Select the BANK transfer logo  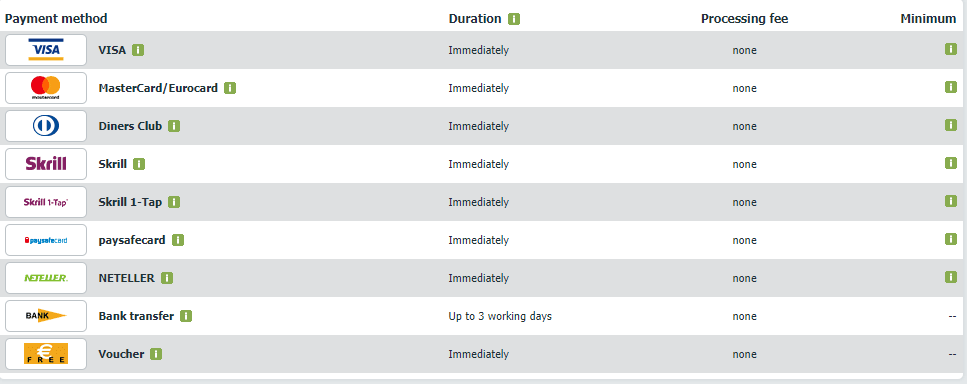tap(46, 316)
